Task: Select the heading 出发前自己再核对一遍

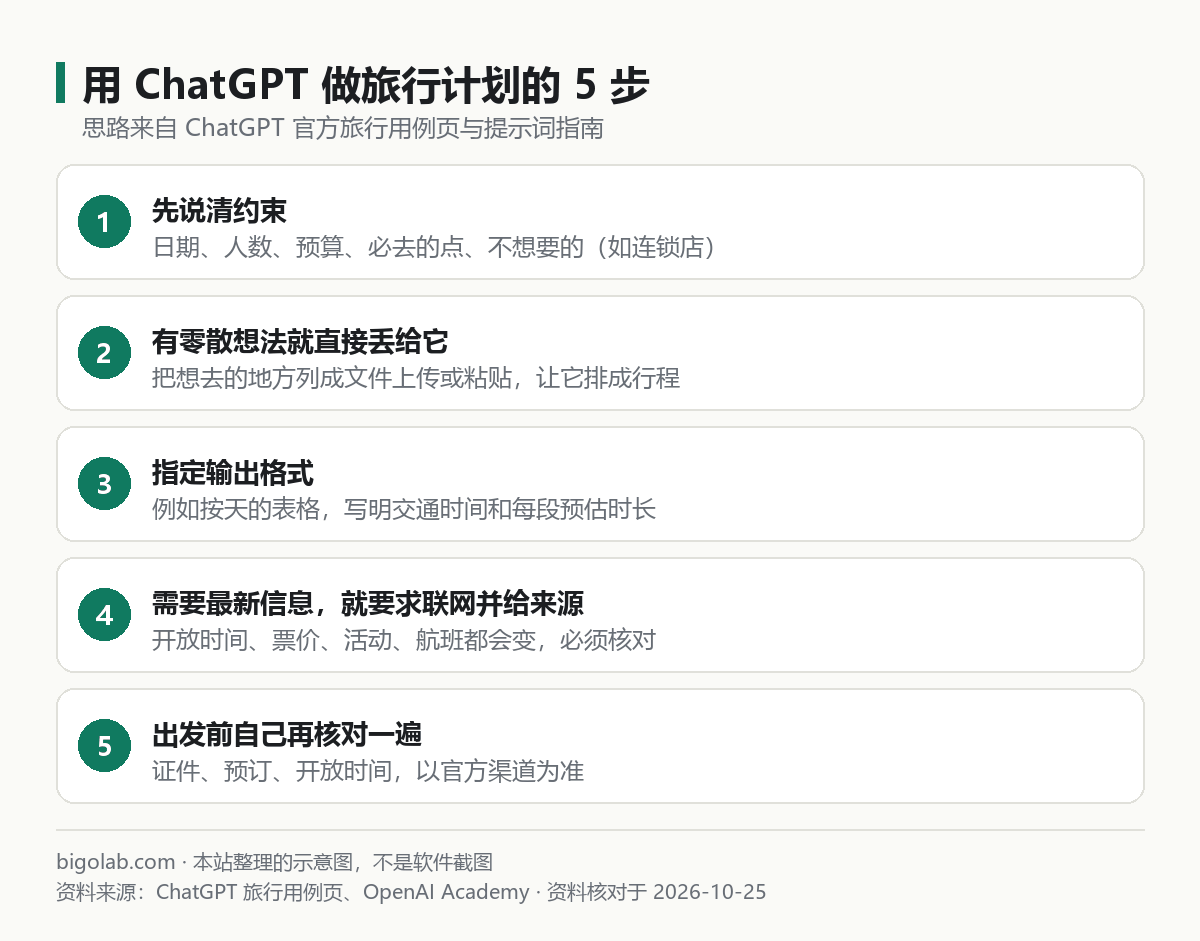Action: pyautogui.click(x=287, y=735)
